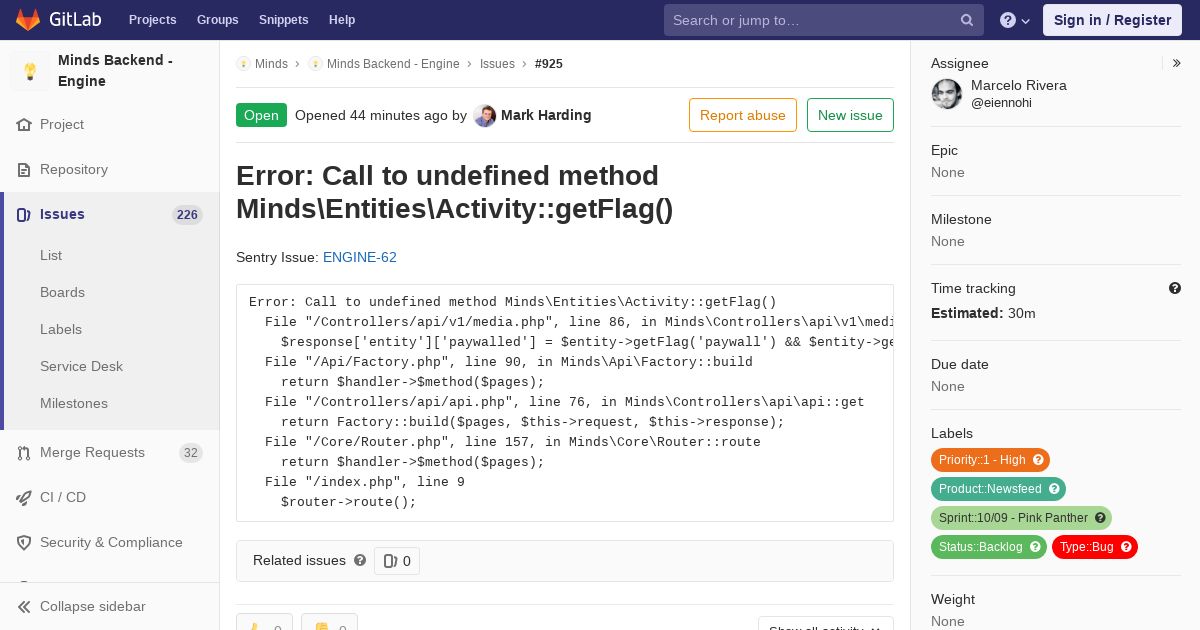Open the Service Desk submenu item

coord(81,367)
